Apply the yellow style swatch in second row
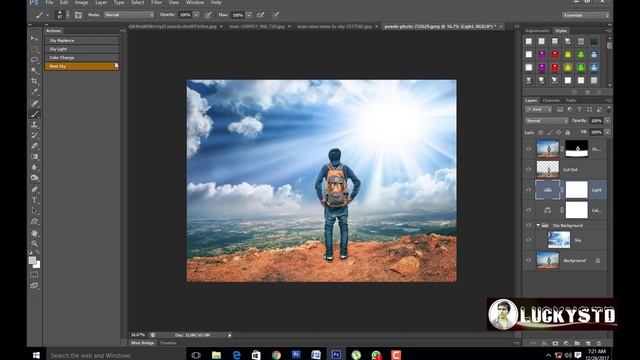640x360 pixels. point(568,55)
